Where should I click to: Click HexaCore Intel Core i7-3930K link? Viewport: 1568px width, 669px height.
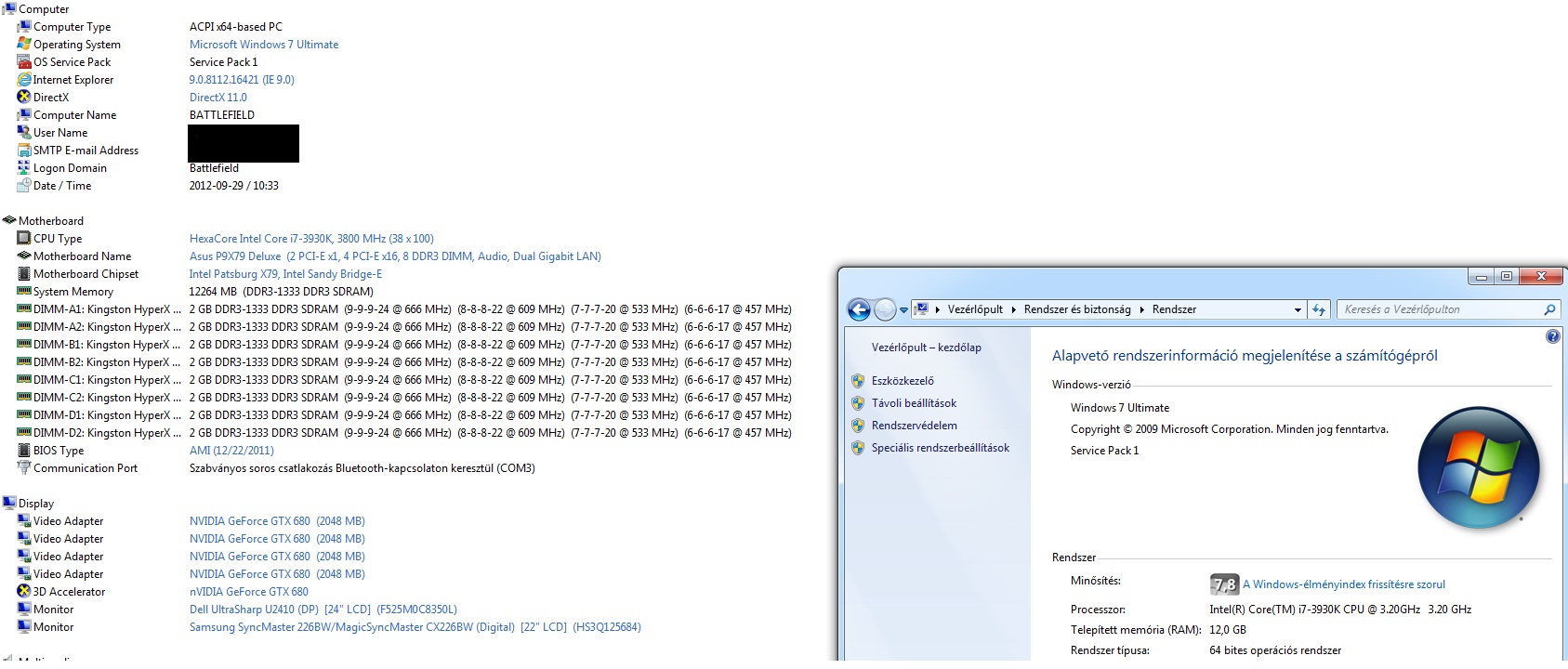(311, 239)
